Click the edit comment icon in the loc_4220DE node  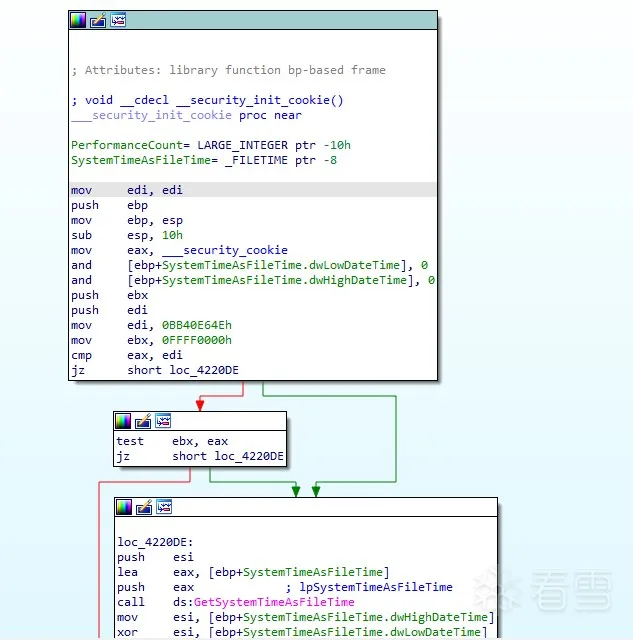coord(144,507)
